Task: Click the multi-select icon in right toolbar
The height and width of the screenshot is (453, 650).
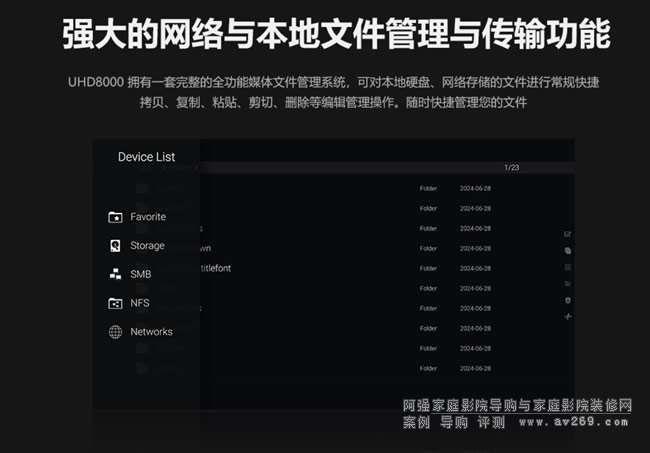Action: pos(567,234)
